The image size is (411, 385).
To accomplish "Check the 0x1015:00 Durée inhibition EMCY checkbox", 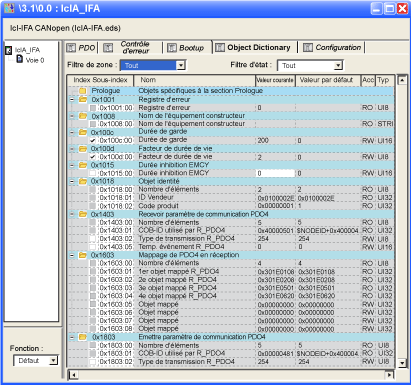I will coord(93,173).
